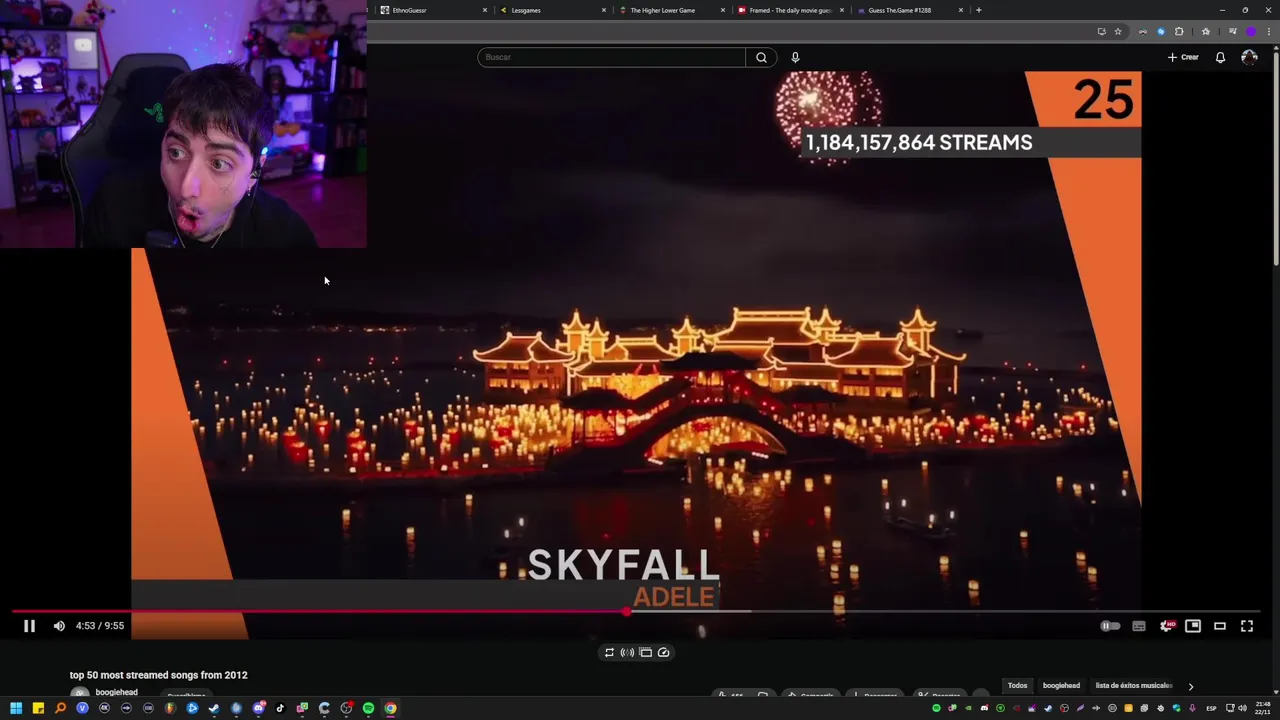
Task: Close the Lessgames tab
Action: (603, 10)
